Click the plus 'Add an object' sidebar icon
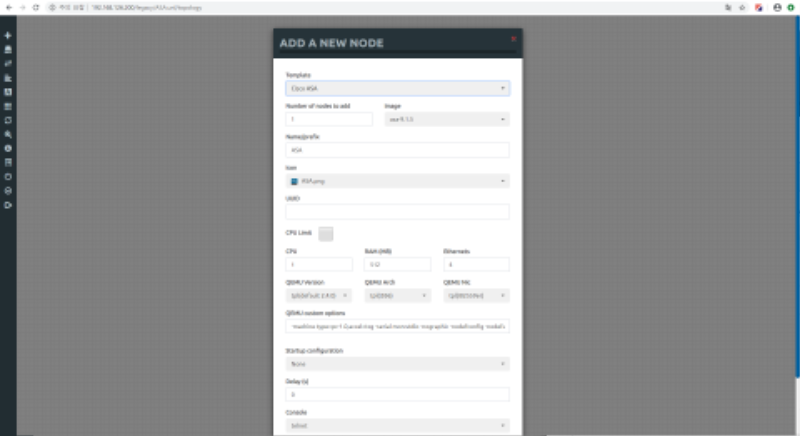 coord(8,35)
